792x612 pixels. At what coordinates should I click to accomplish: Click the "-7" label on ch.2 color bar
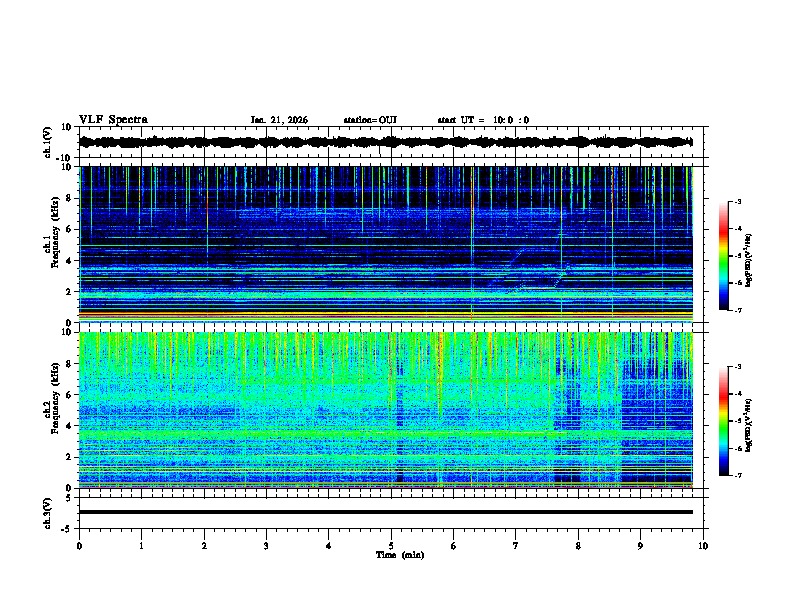tap(737, 475)
